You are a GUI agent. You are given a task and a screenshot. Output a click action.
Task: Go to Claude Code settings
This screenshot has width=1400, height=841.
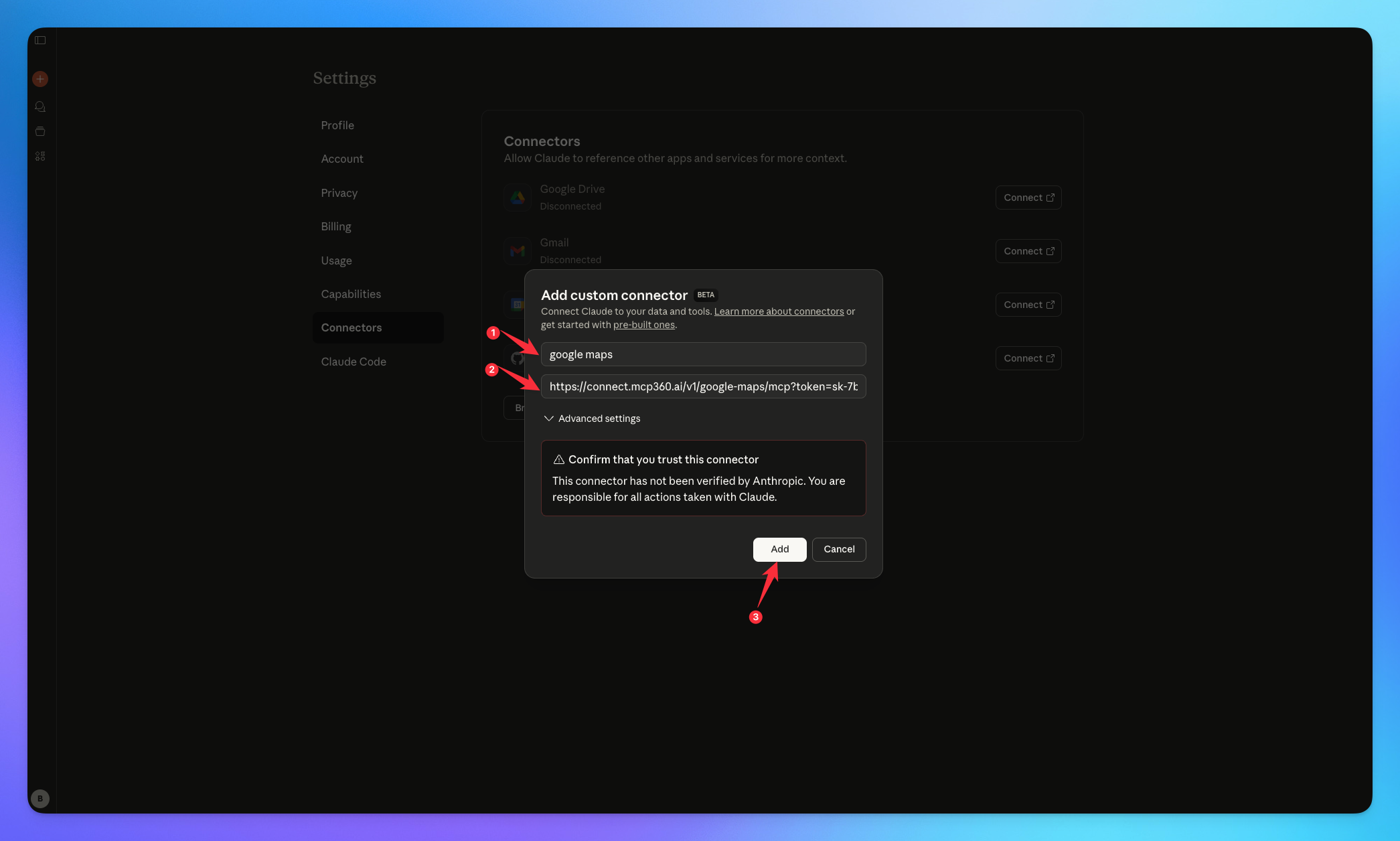pos(354,362)
